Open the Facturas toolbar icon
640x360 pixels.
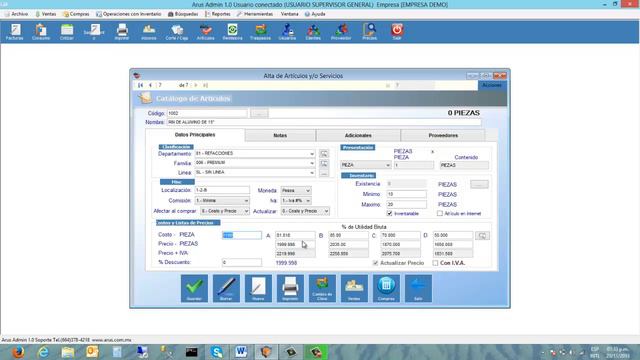click(15, 32)
